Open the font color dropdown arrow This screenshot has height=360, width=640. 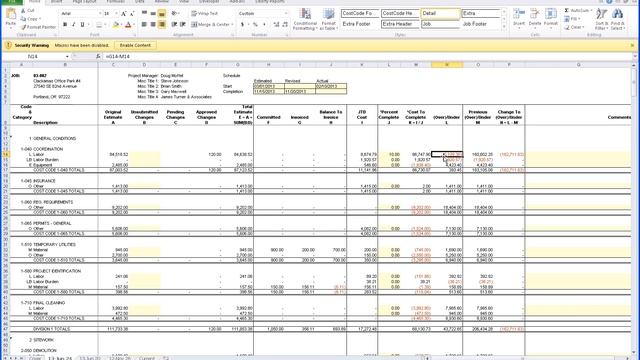(x=134, y=25)
